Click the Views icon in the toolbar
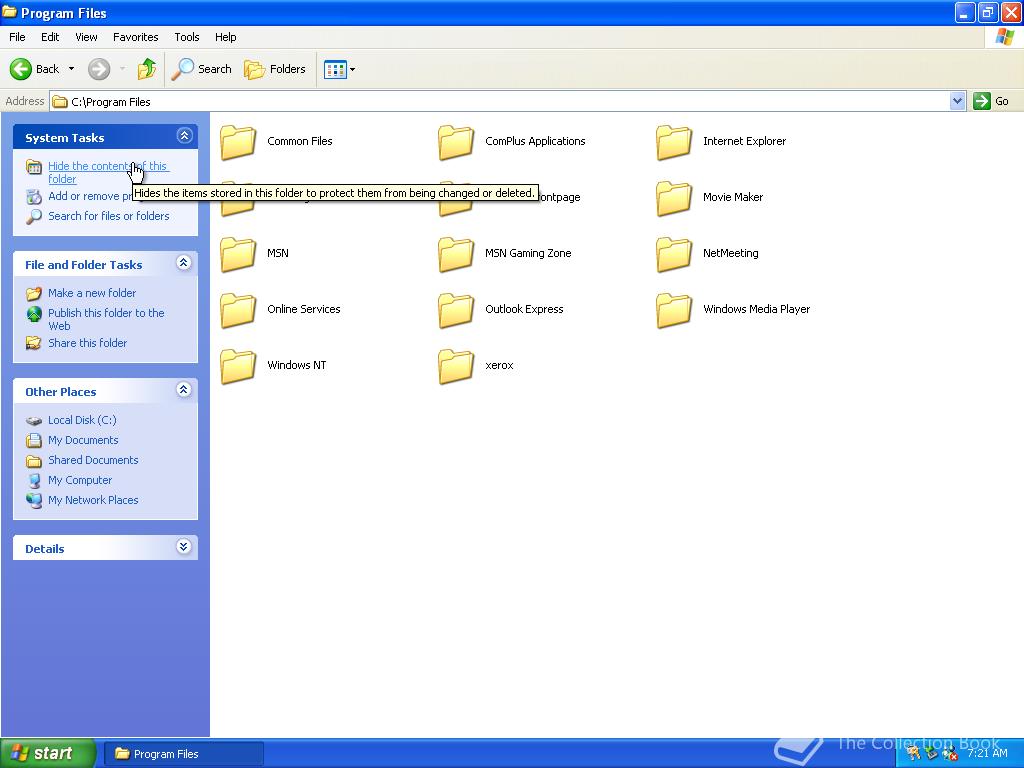Viewport: 1024px width, 768px height. point(335,69)
